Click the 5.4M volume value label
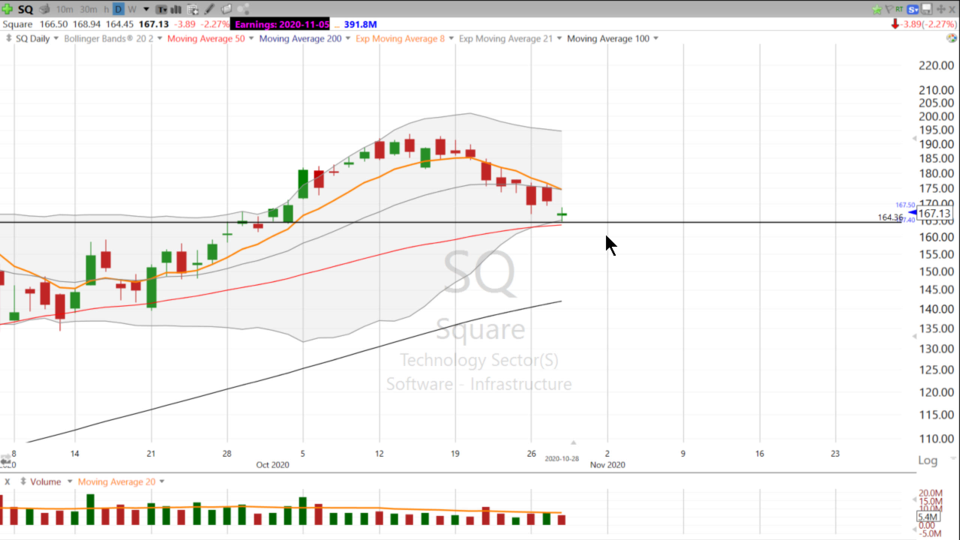This screenshot has height=540, width=960. coord(928,517)
